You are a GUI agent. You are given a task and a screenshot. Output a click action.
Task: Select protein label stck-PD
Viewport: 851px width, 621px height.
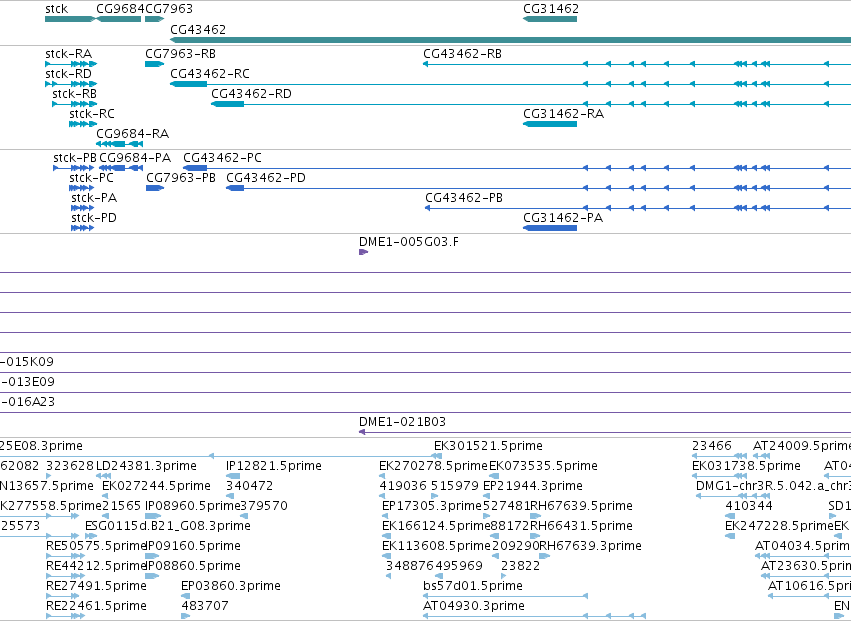tap(94, 218)
